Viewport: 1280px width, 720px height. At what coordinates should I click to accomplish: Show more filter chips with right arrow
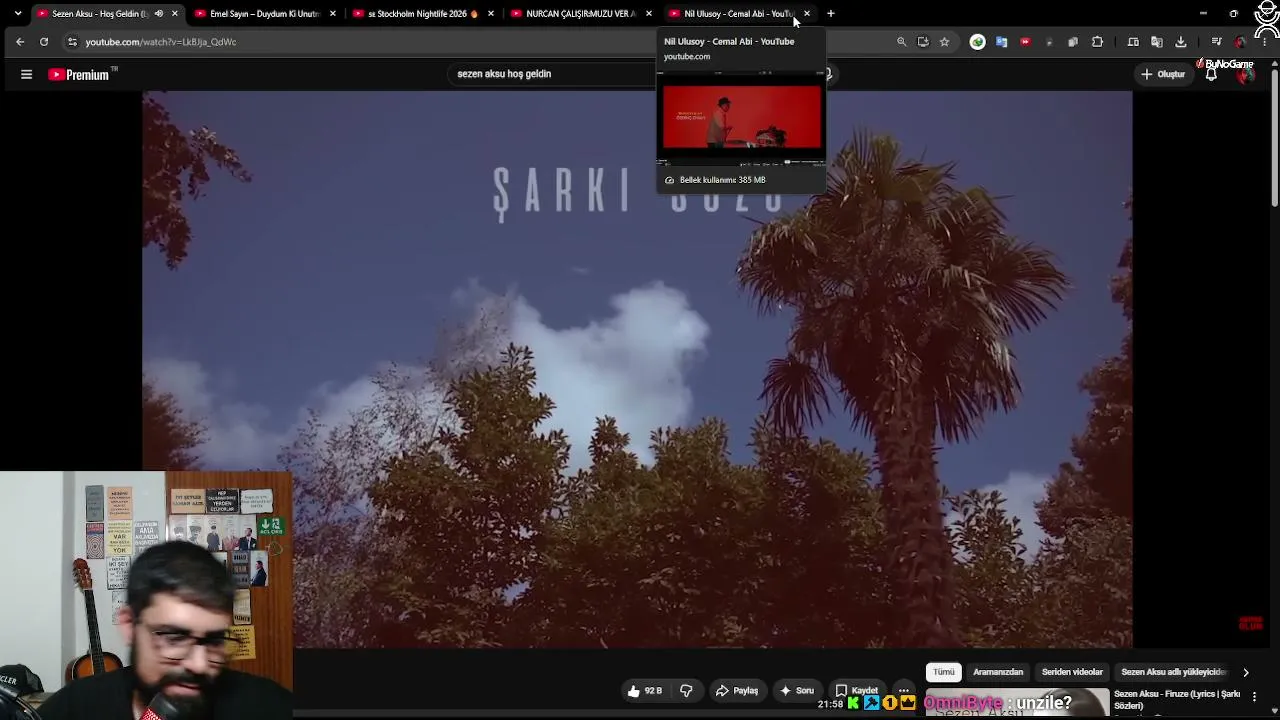(x=1246, y=672)
